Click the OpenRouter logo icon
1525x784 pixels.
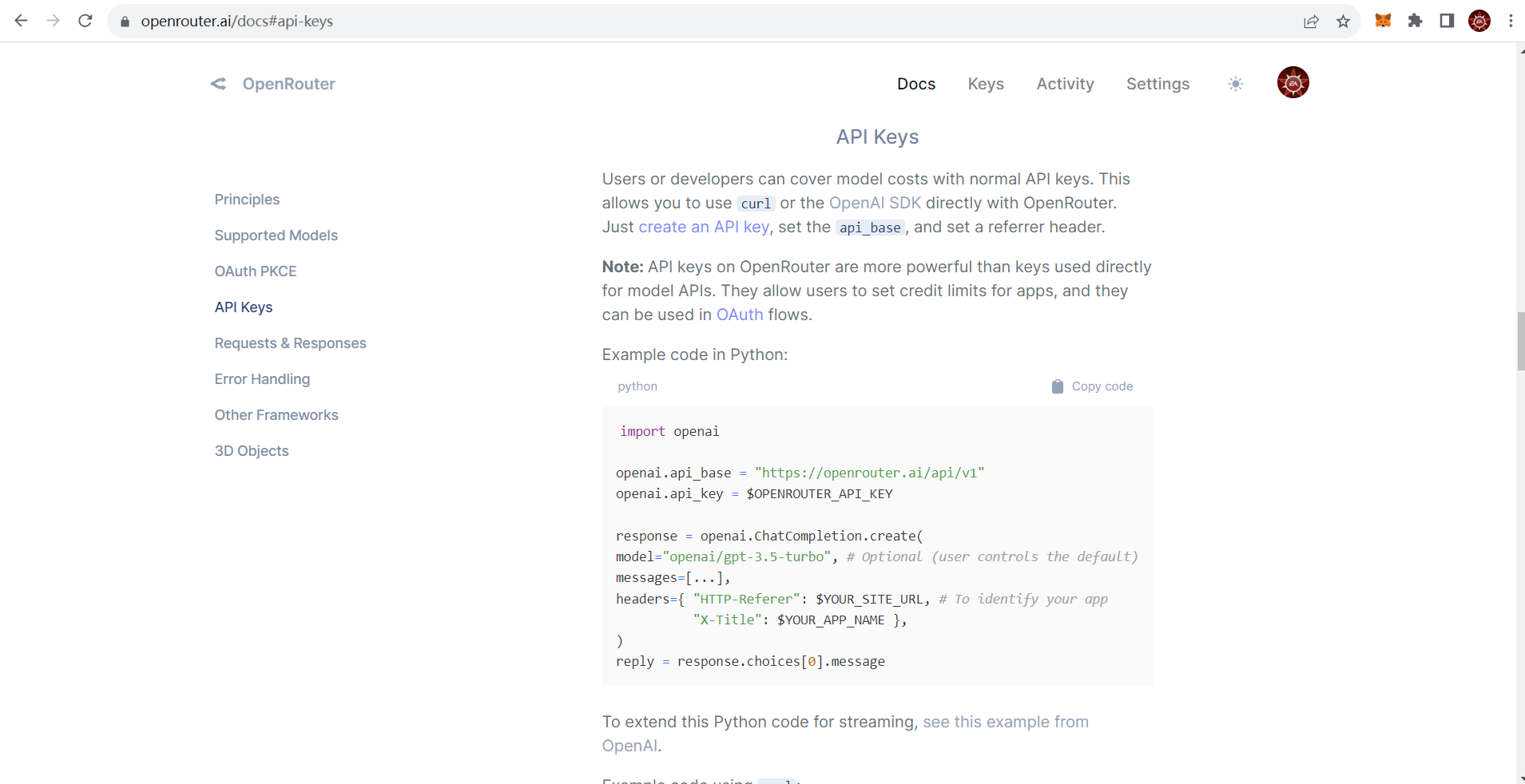[219, 84]
